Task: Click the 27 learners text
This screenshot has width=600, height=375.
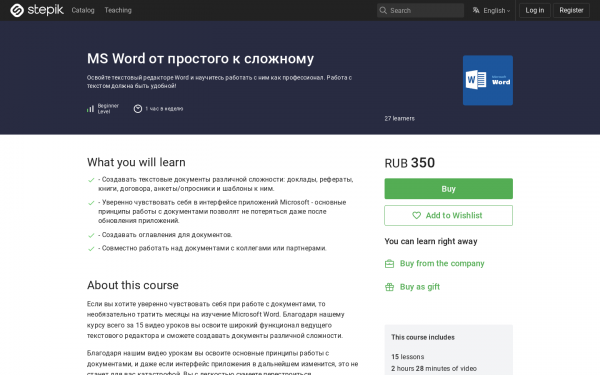Action: coord(399,119)
